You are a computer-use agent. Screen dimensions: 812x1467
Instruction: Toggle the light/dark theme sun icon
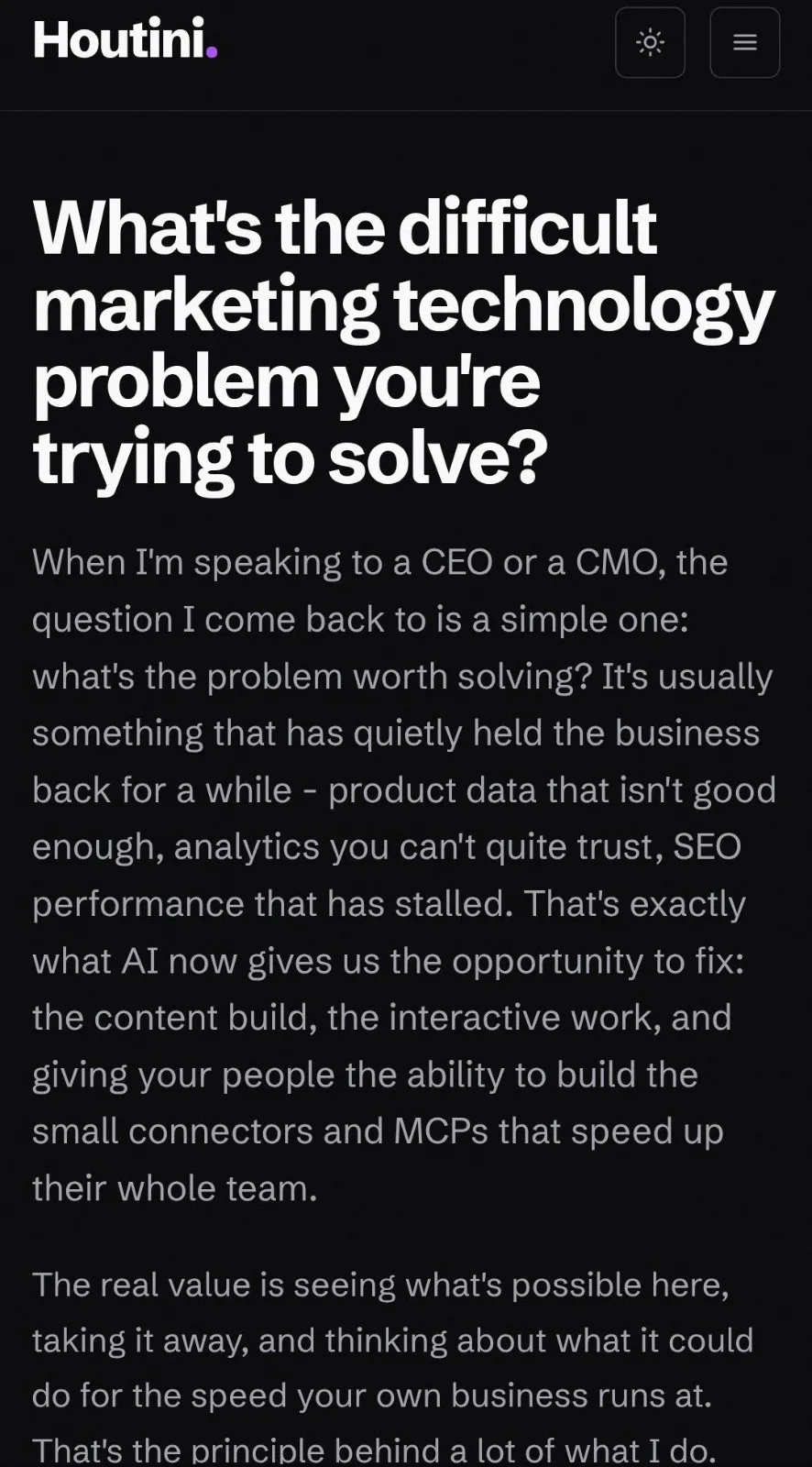click(650, 42)
